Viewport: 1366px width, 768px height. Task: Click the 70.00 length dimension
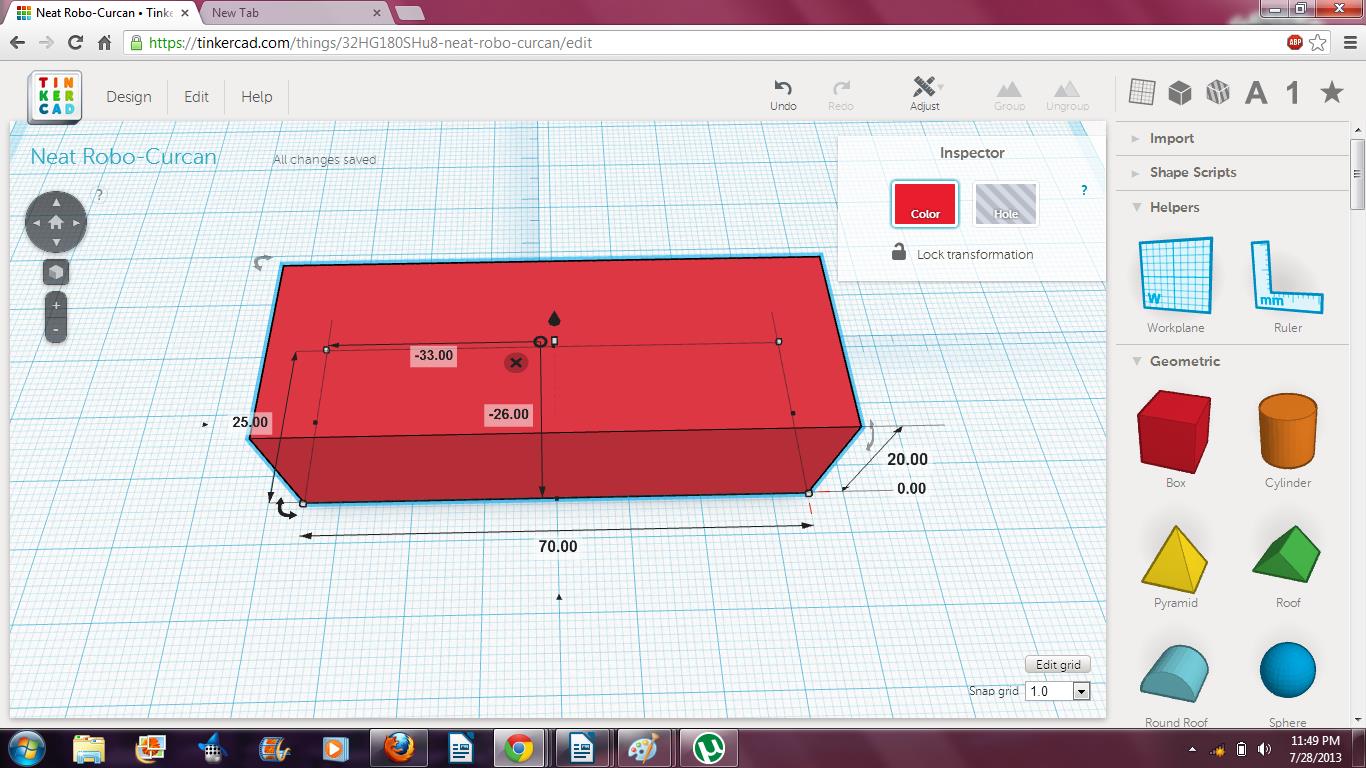click(x=557, y=546)
